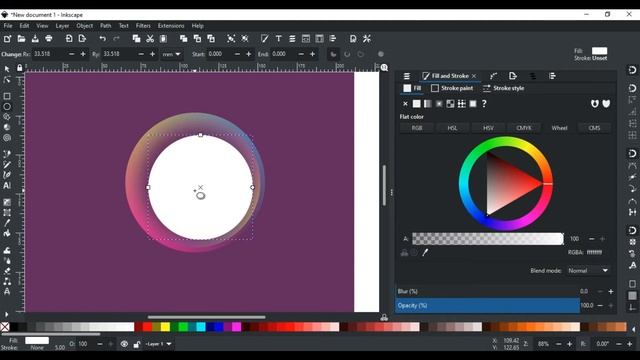Decrease Opacity percent with minus
The image size is (640, 360).
(x=600, y=305)
